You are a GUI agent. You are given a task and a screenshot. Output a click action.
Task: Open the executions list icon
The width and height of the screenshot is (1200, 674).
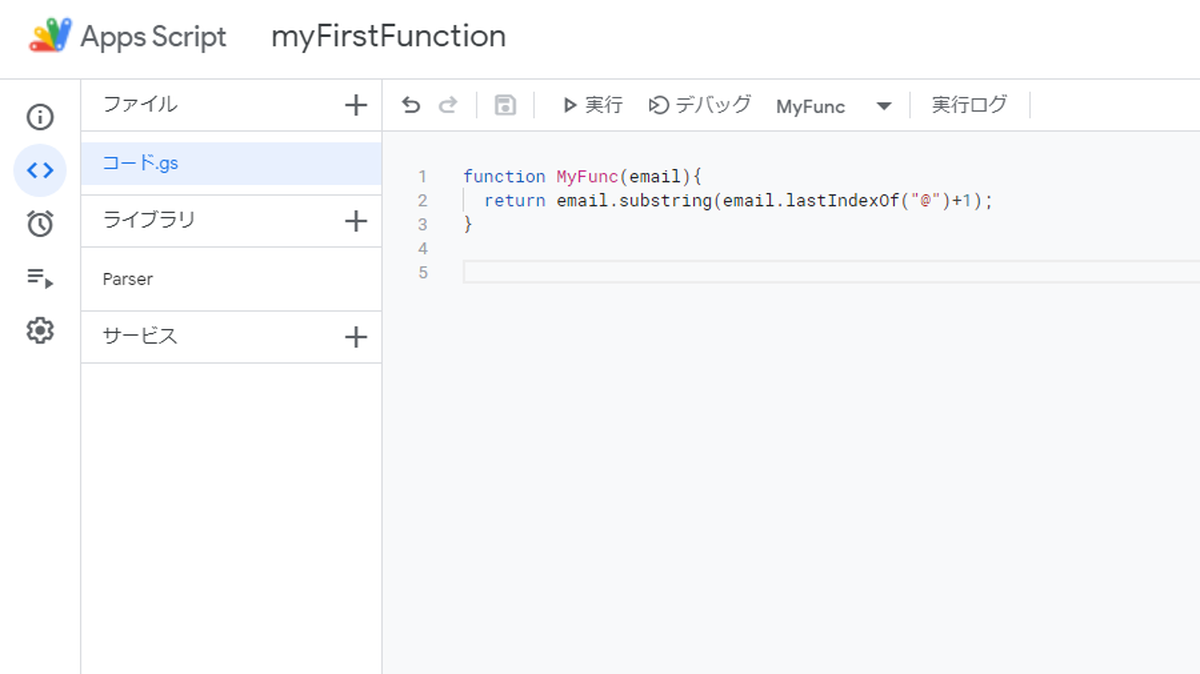[x=40, y=278]
